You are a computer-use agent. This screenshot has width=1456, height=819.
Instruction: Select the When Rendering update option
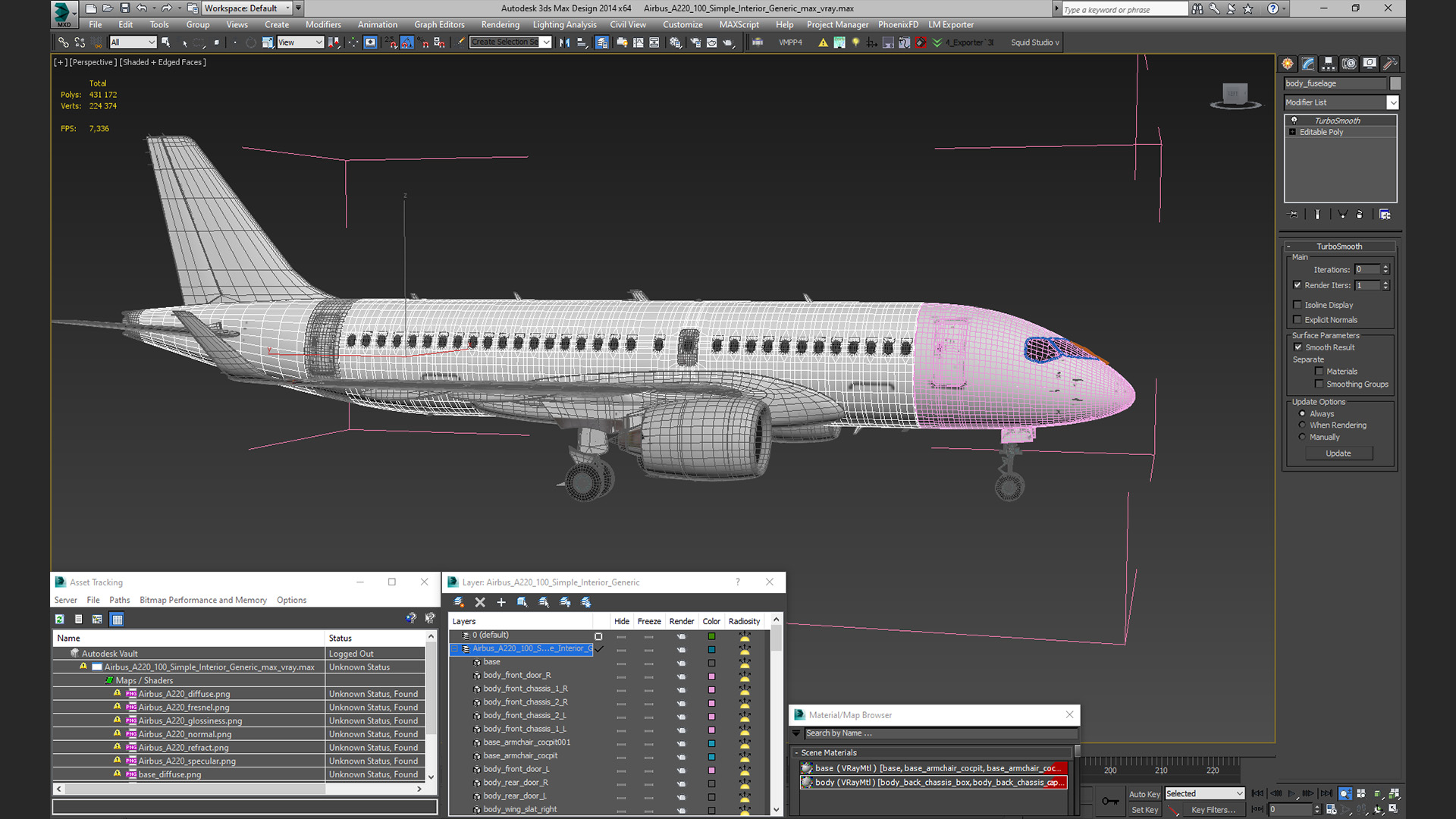(1303, 425)
